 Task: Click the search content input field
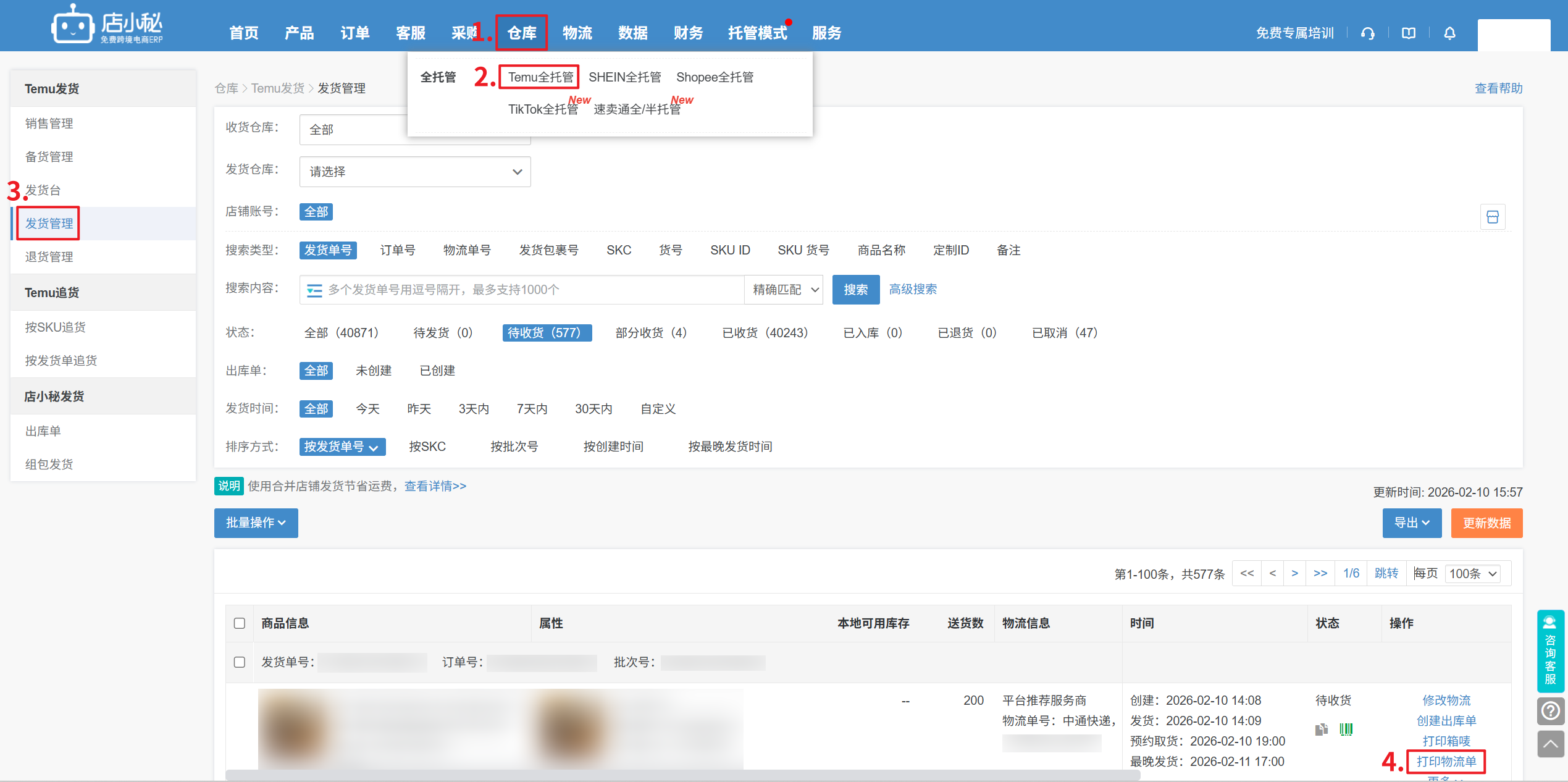tap(531, 290)
